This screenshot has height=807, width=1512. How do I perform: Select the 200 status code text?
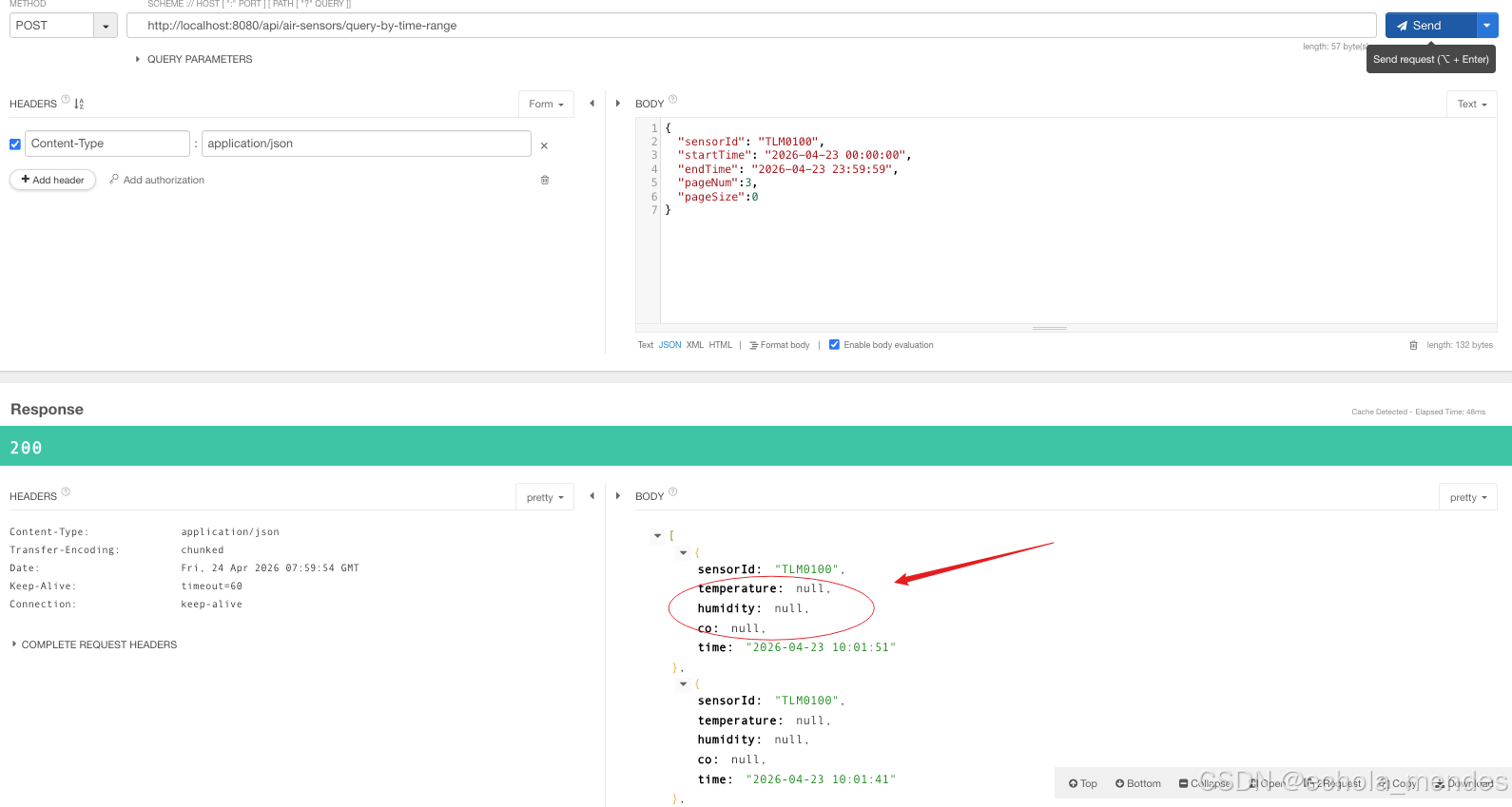[x=26, y=447]
